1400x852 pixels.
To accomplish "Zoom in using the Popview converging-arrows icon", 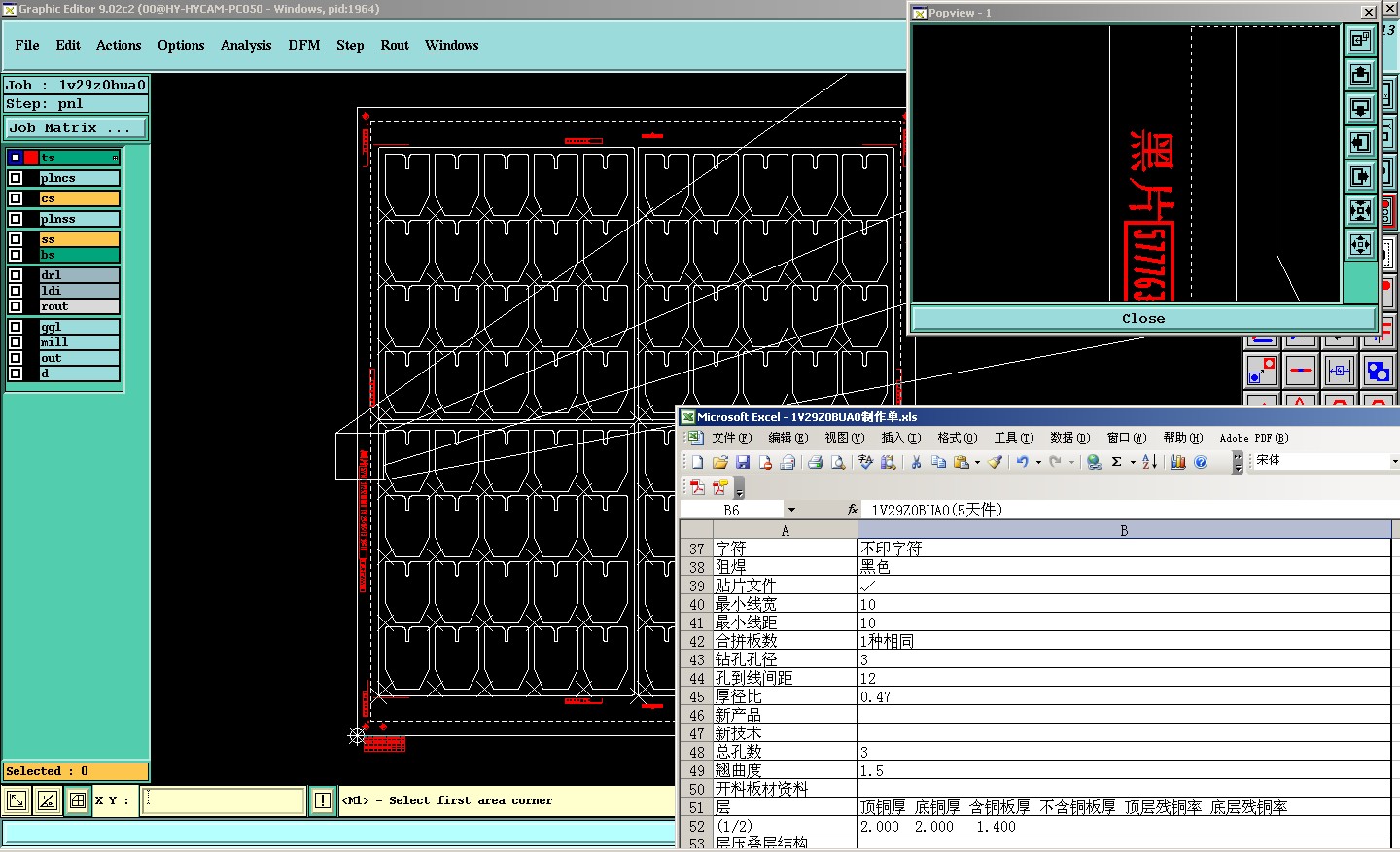I will pyautogui.click(x=1360, y=210).
